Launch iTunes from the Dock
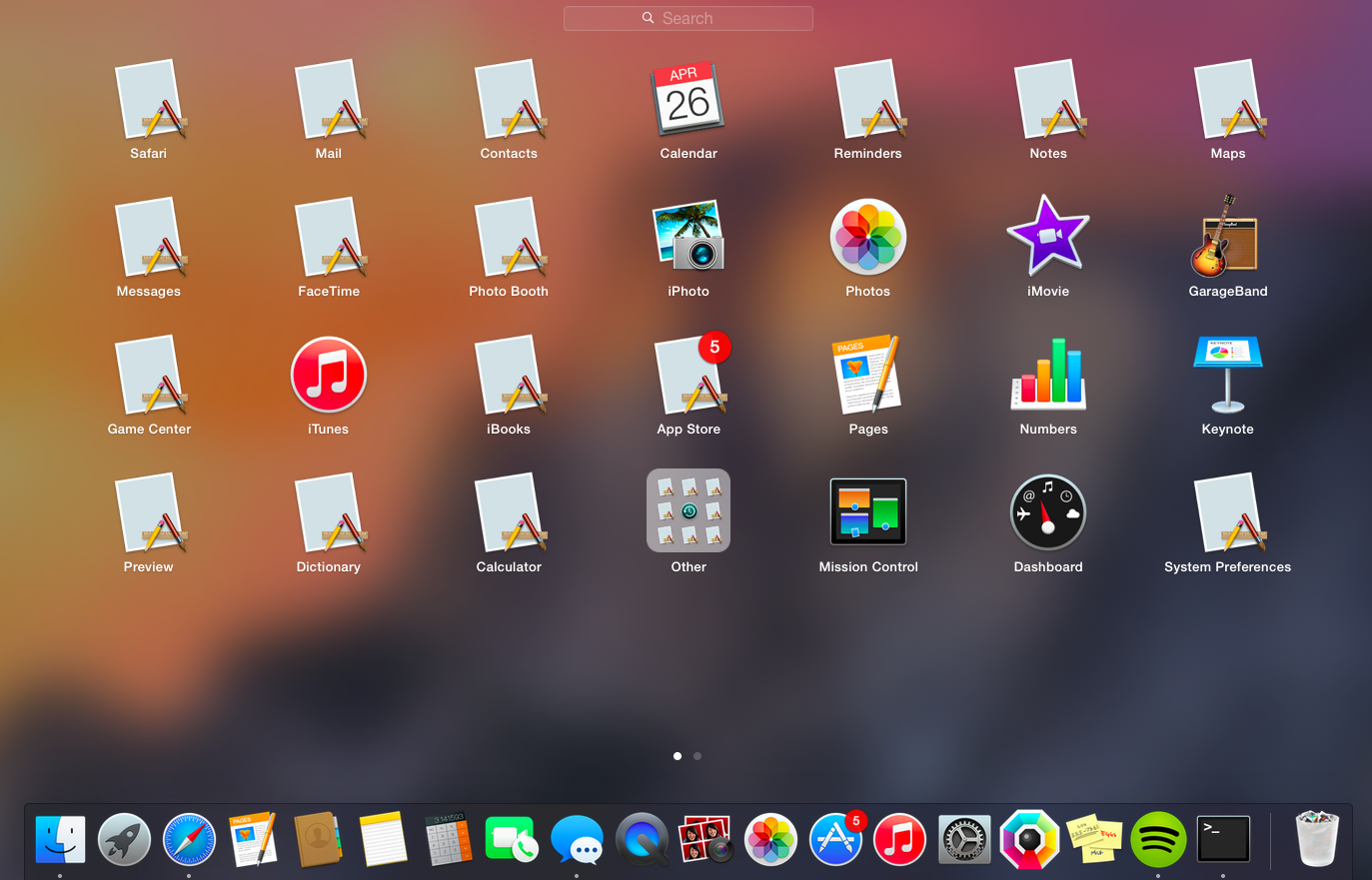 (900, 839)
